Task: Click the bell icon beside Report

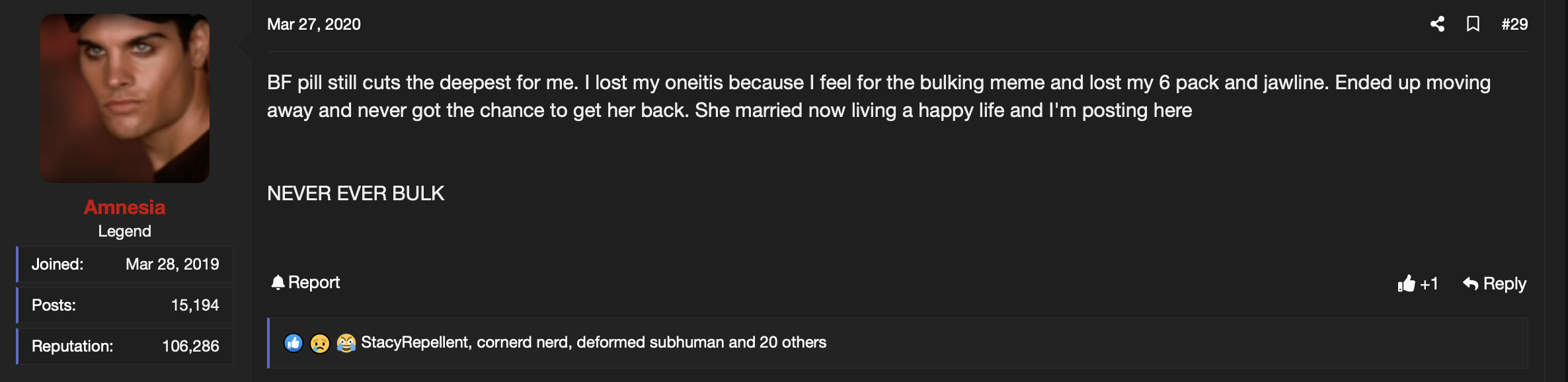Action: pos(278,283)
